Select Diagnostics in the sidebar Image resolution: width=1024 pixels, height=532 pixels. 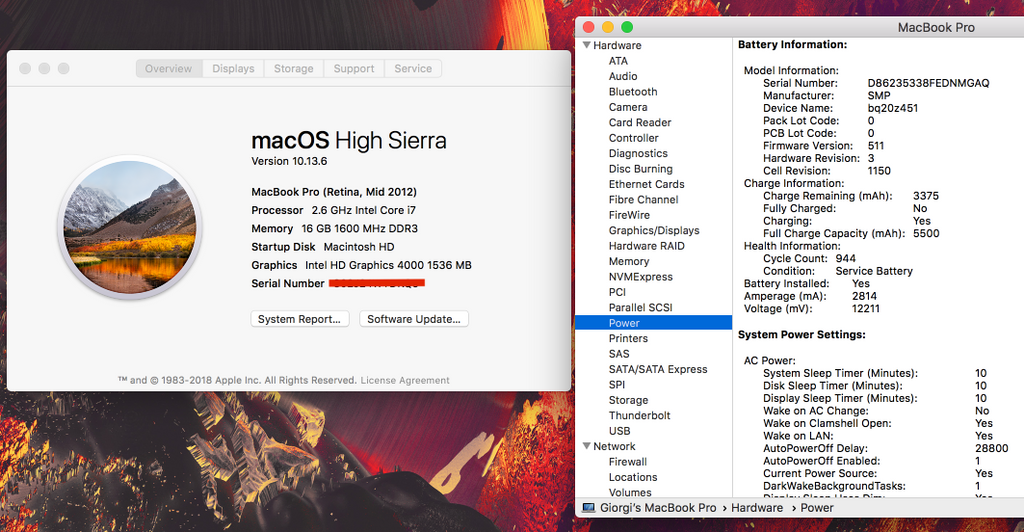[638, 153]
